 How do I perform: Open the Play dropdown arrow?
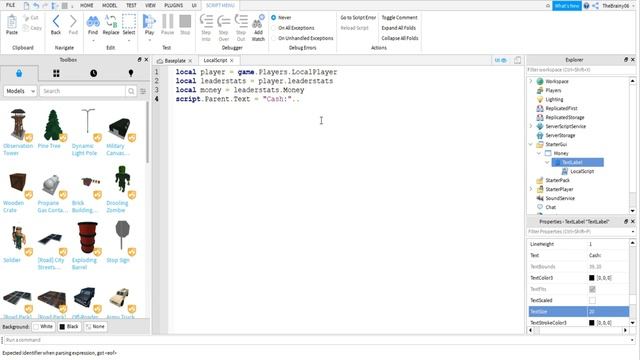click(149, 40)
